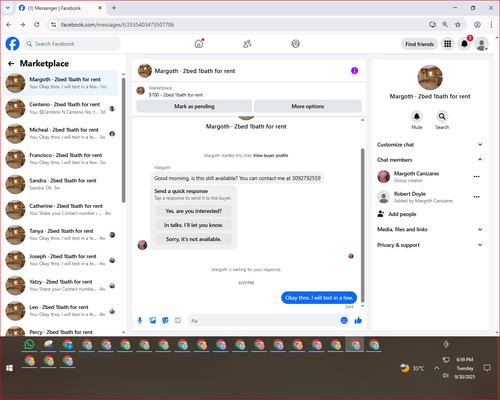Select the Francisco 2bed 1bath conversation
The height and width of the screenshot is (400, 500).
(x=61, y=159)
